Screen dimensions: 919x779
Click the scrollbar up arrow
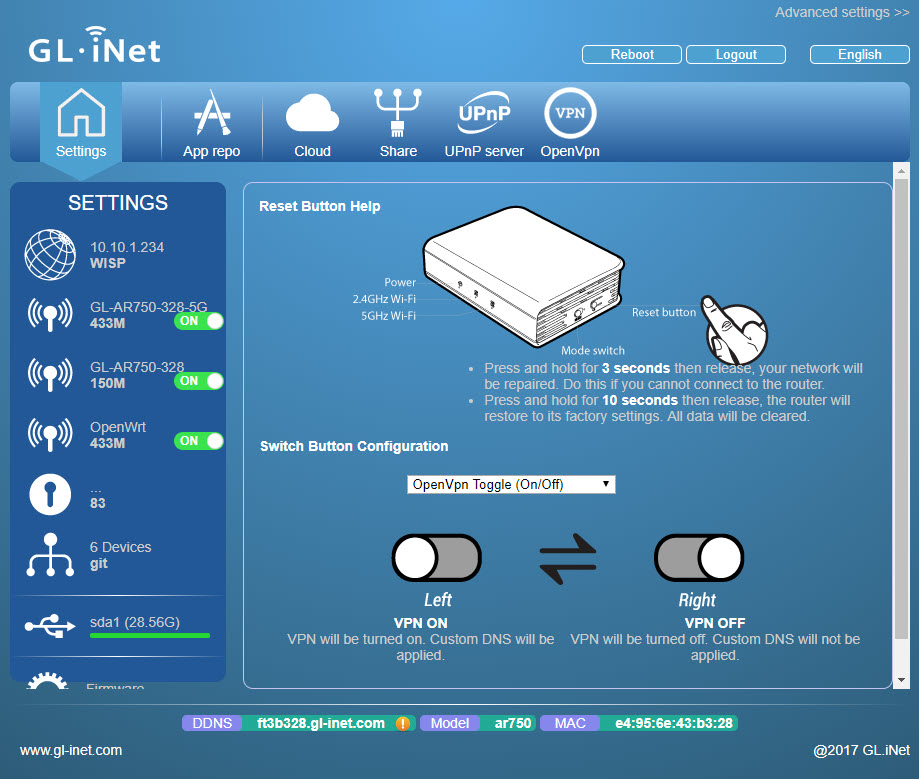click(x=901, y=171)
